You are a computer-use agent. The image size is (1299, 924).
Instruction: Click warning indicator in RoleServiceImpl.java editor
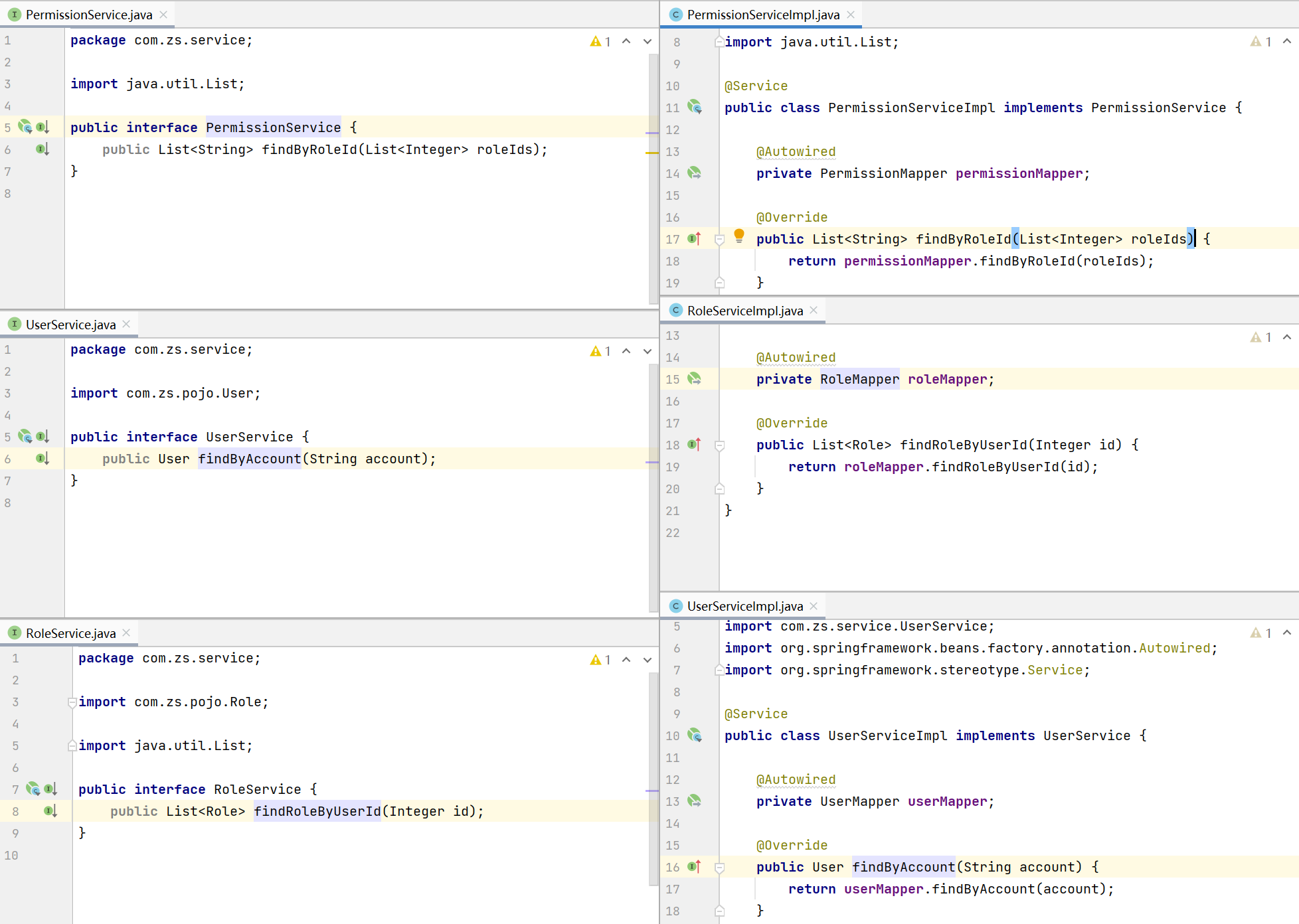(x=1261, y=337)
